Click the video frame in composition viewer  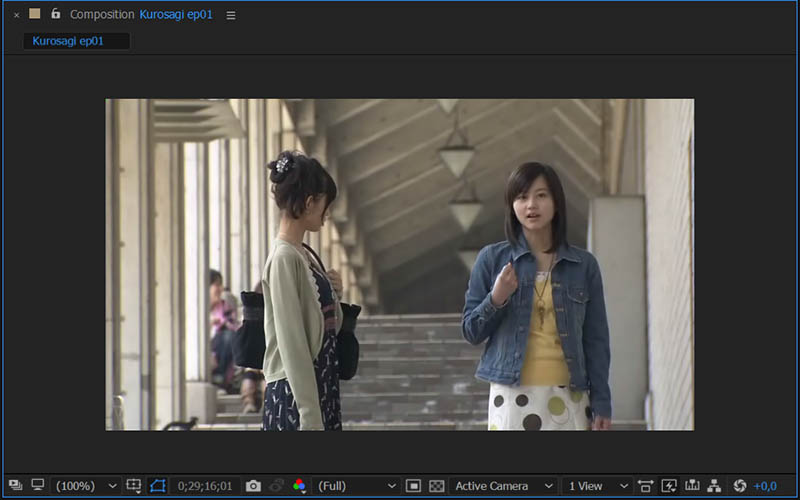point(399,264)
